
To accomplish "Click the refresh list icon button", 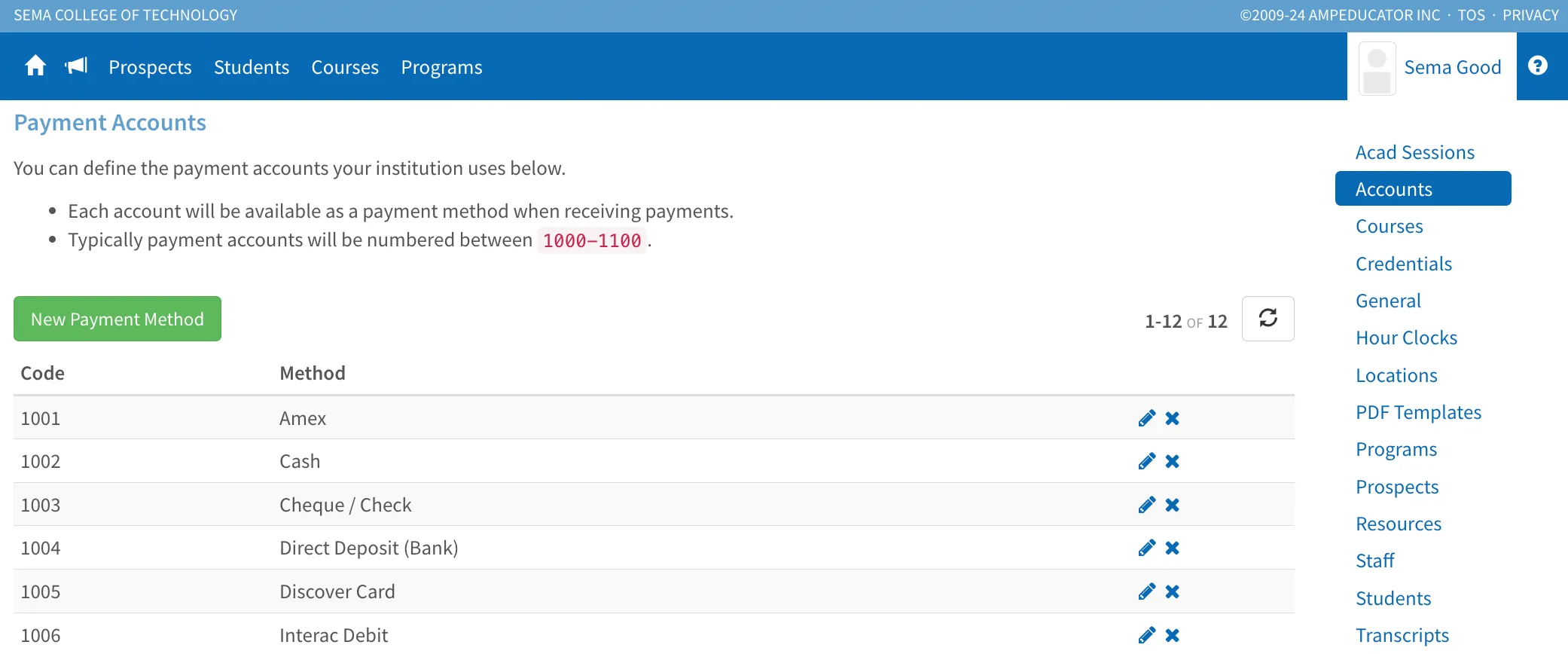I will click(x=1268, y=319).
